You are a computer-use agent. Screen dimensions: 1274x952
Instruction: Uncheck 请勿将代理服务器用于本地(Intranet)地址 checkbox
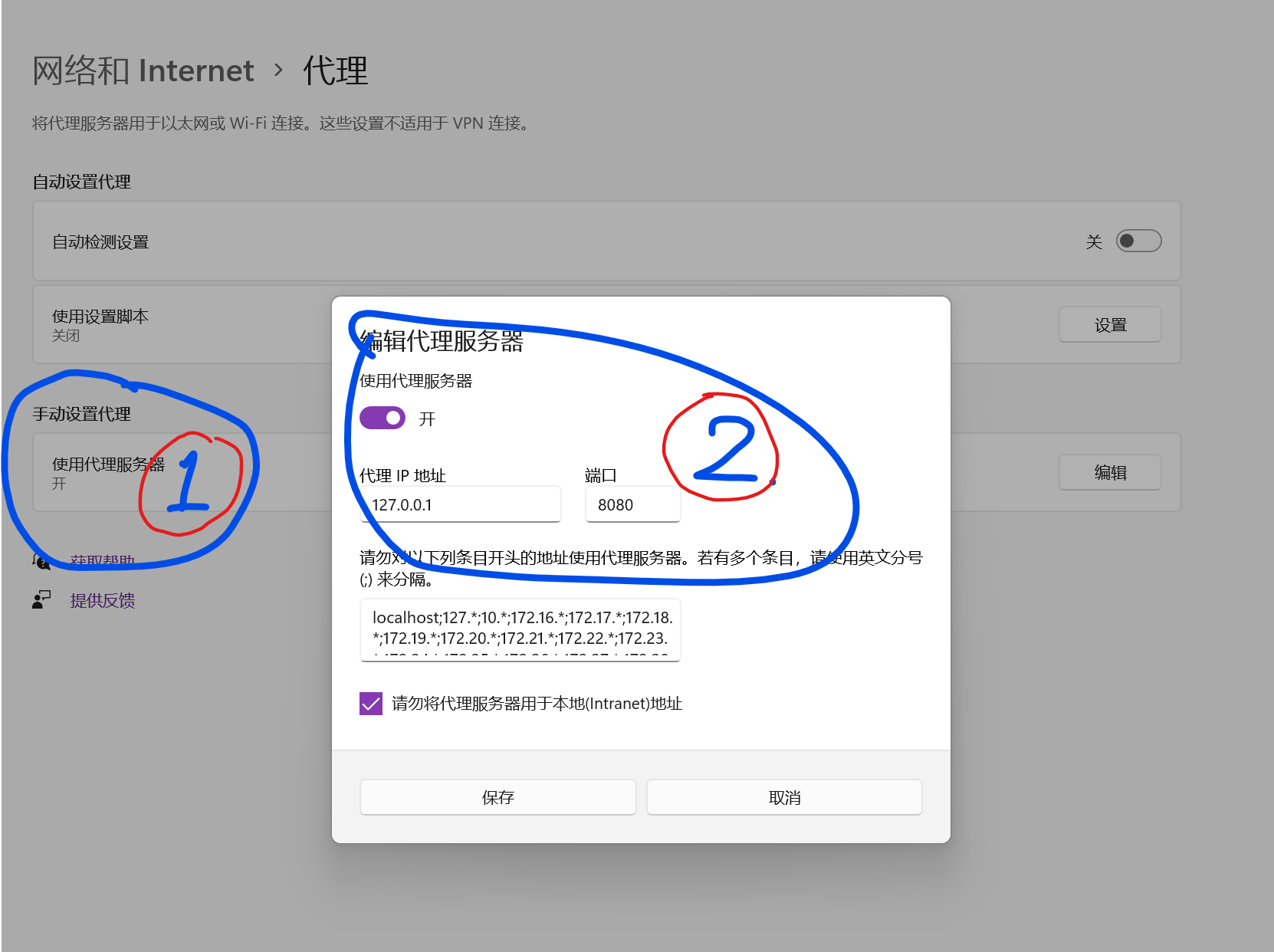[371, 704]
